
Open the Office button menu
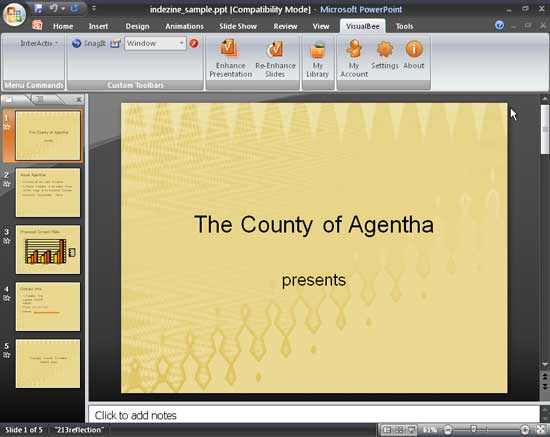click(14, 15)
